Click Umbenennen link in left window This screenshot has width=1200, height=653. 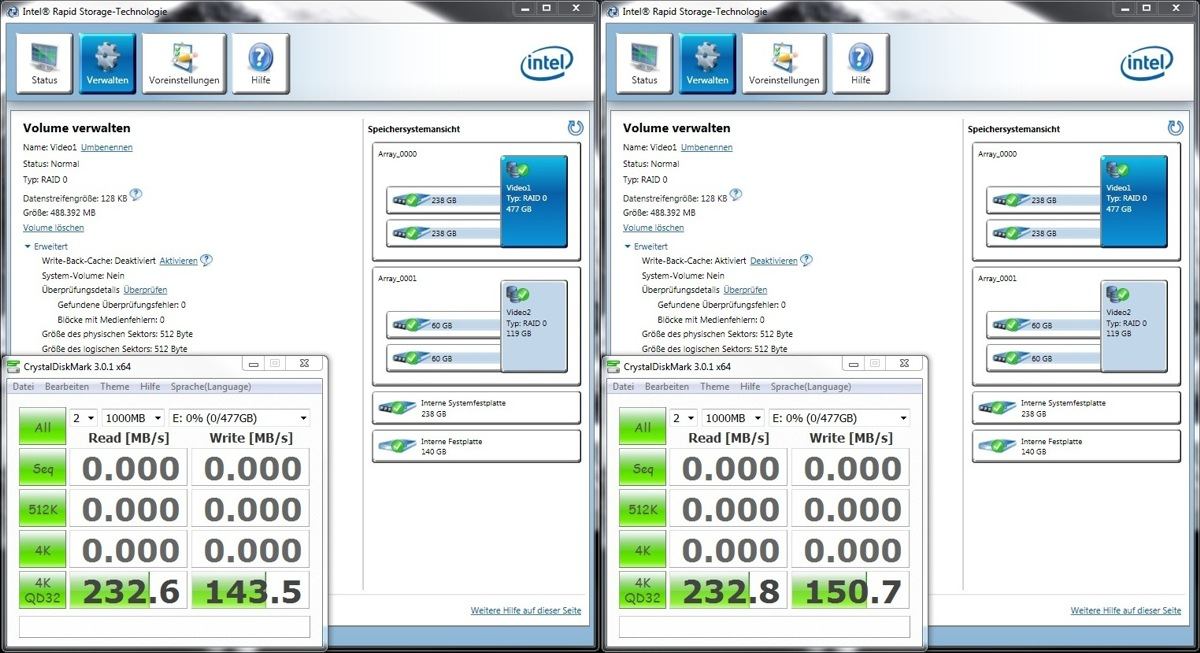coord(106,147)
